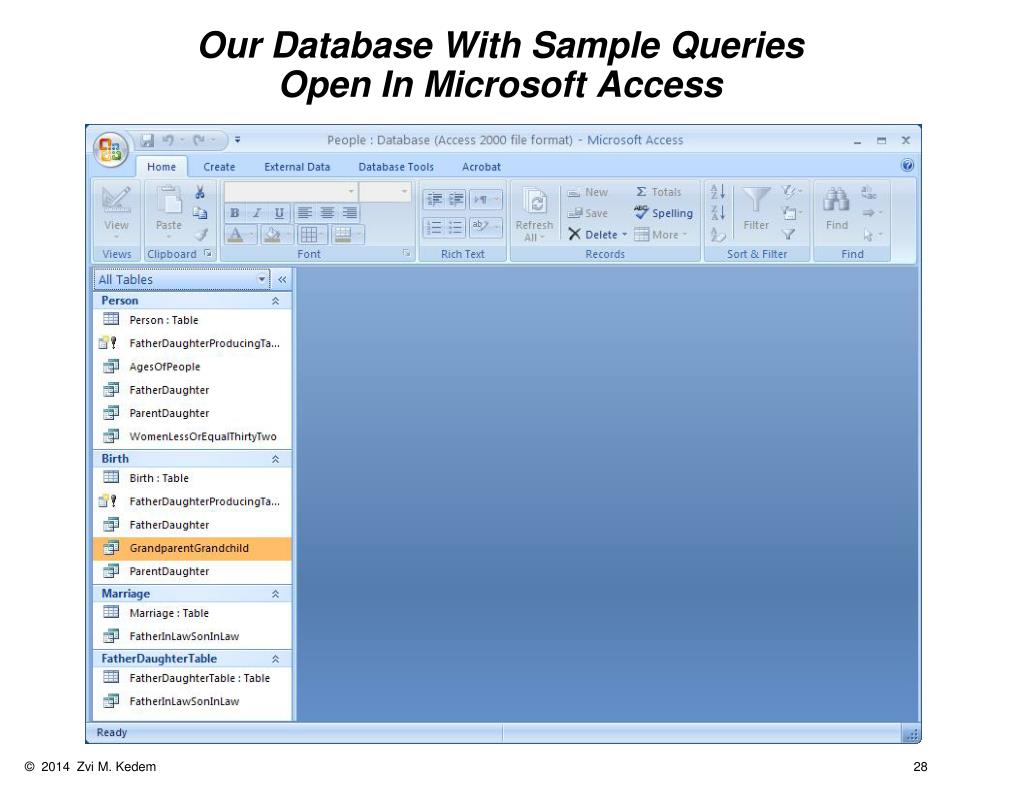Open the Database Tools tab
Image resolution: width=1024 pixels, height=791 pixels.
coord(396,167)
